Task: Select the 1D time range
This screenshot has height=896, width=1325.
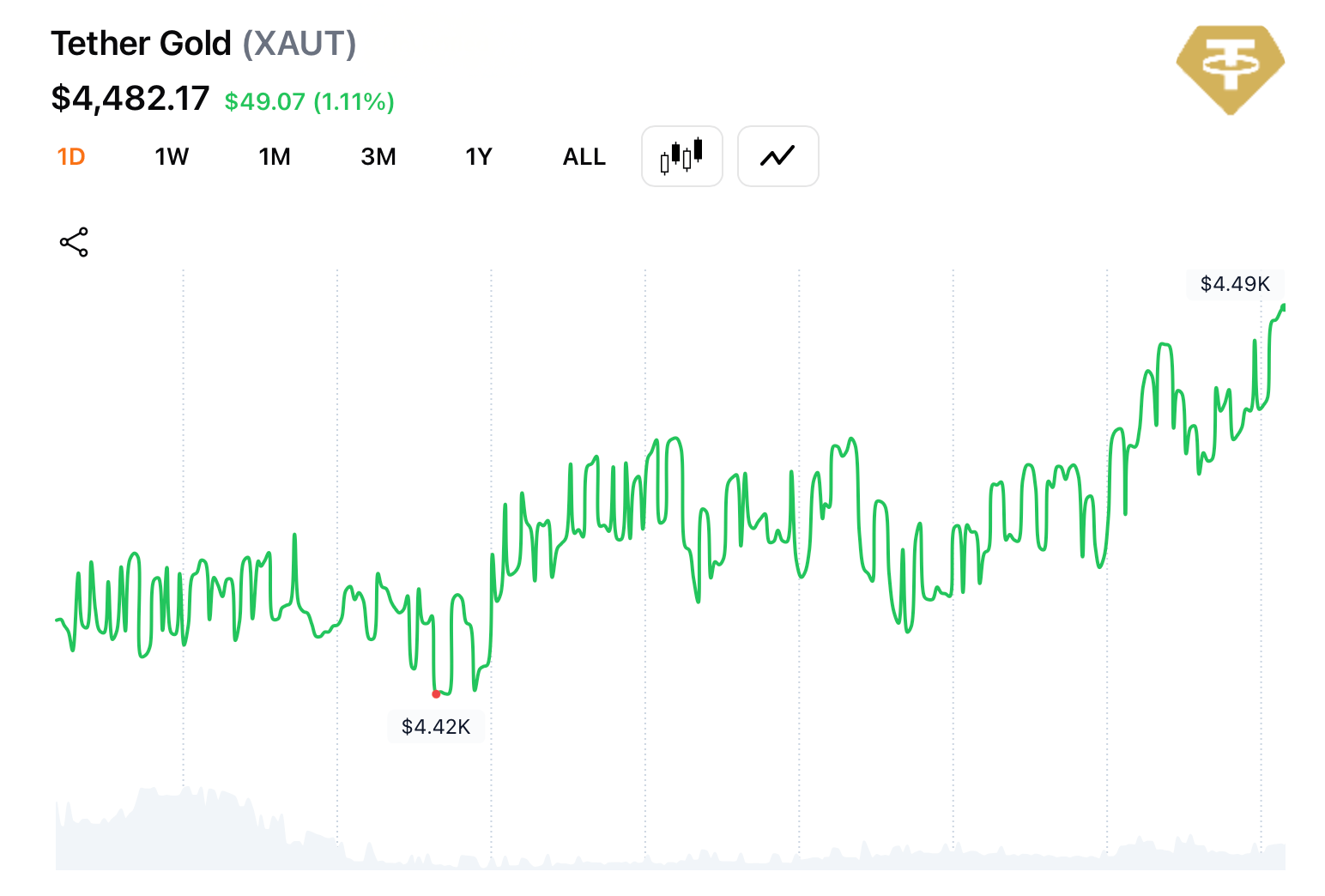Action: point(71,157)
